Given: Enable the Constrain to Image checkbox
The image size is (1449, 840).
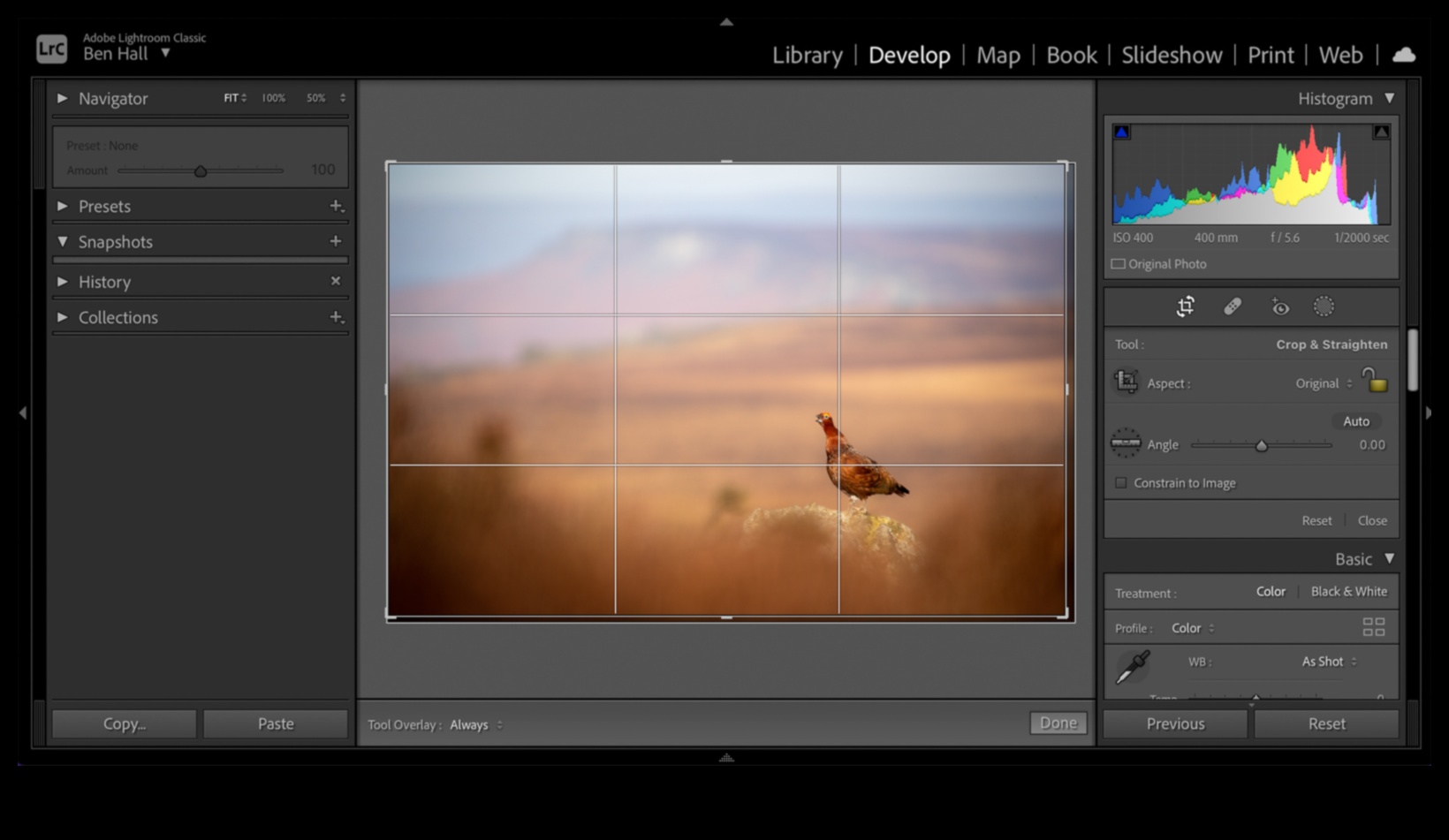Looking at the screenshot, I should pos(1120,482).
